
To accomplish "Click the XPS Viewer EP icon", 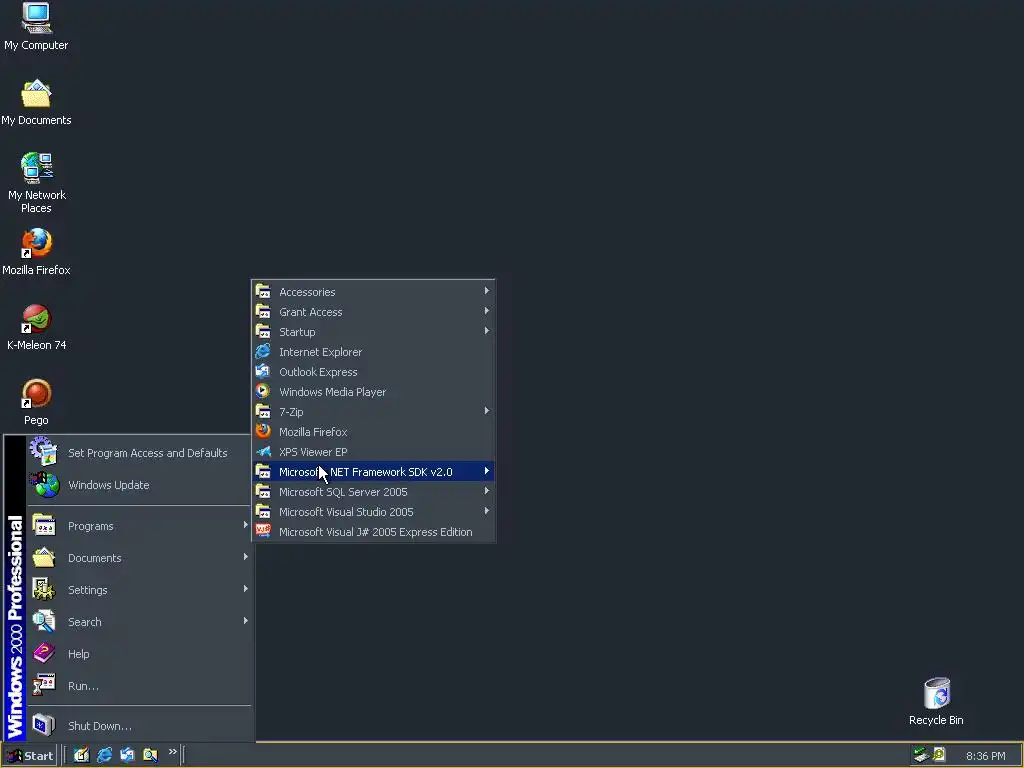I will pyautogui.click(x=263, y=451).
